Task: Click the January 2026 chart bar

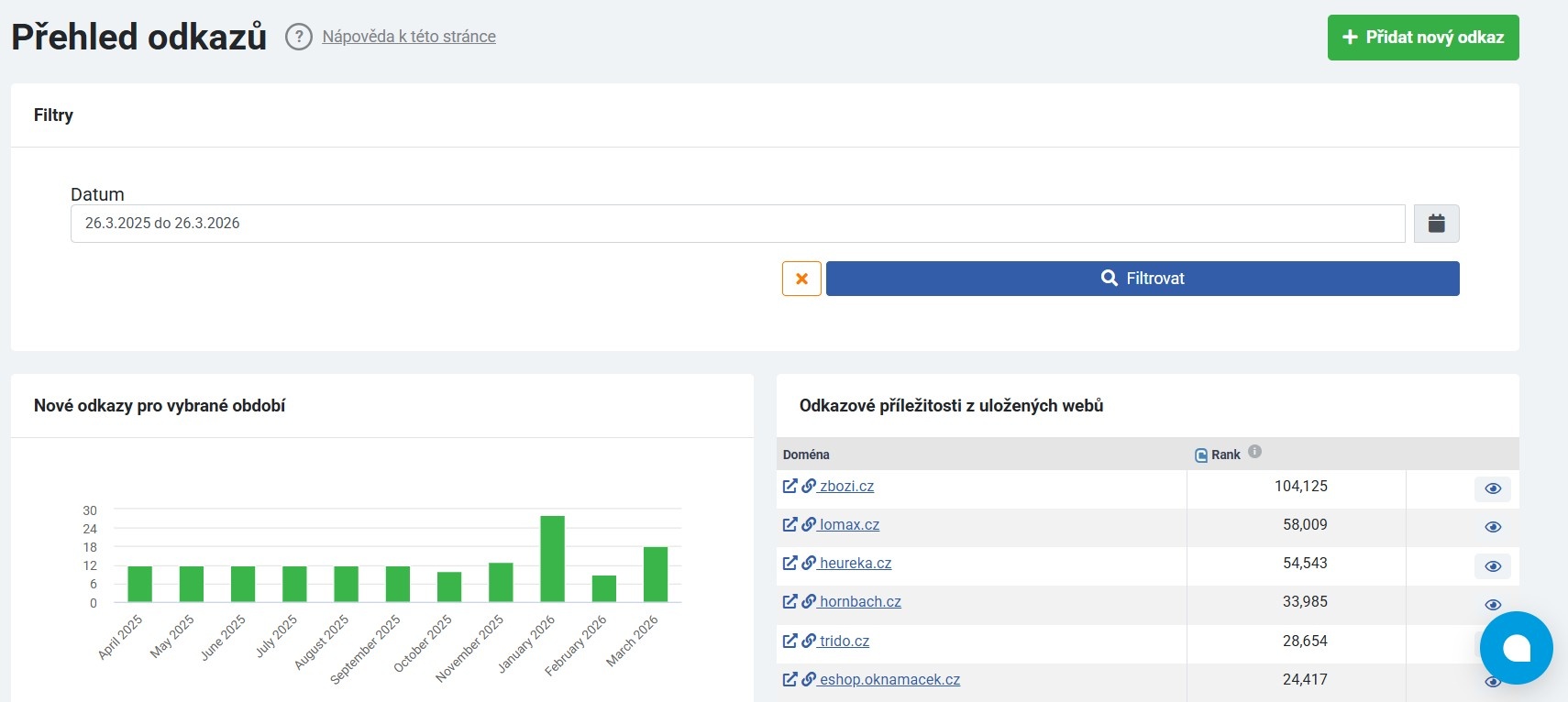Action: click(x=552, y=558)
